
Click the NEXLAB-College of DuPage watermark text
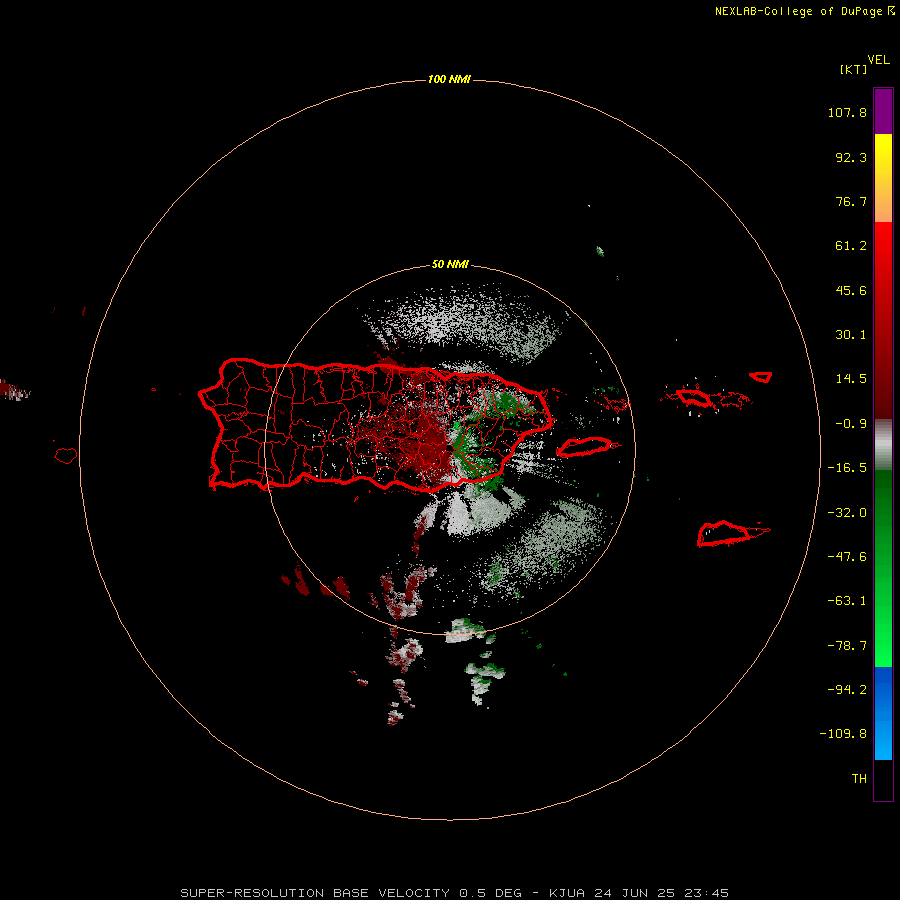(x=804, y=11)
